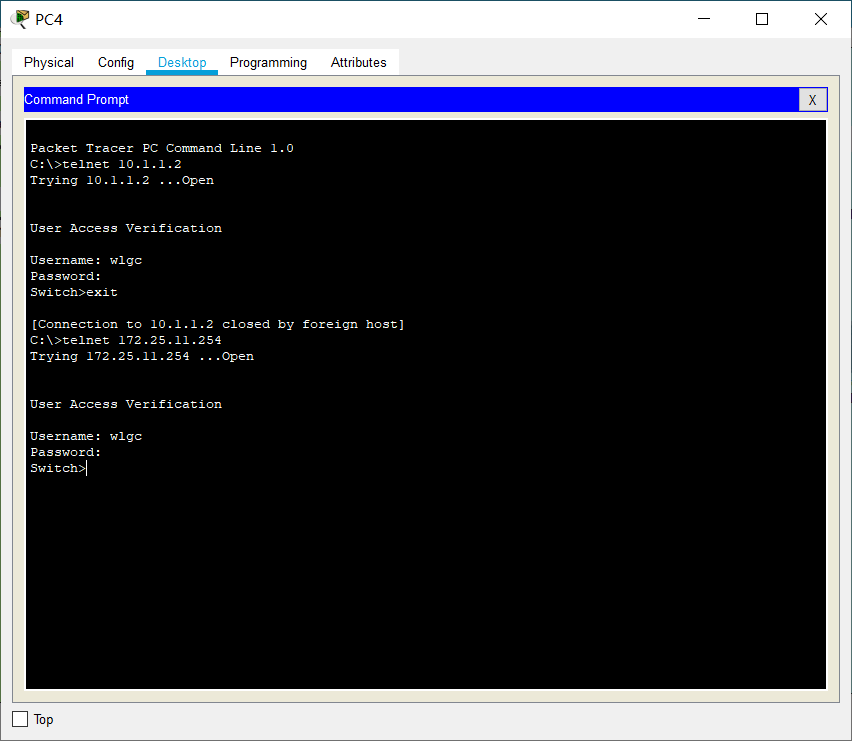Click the Switch> prompt line at the cursor
This screenshot has height=741, width=852.
point(59,468)
